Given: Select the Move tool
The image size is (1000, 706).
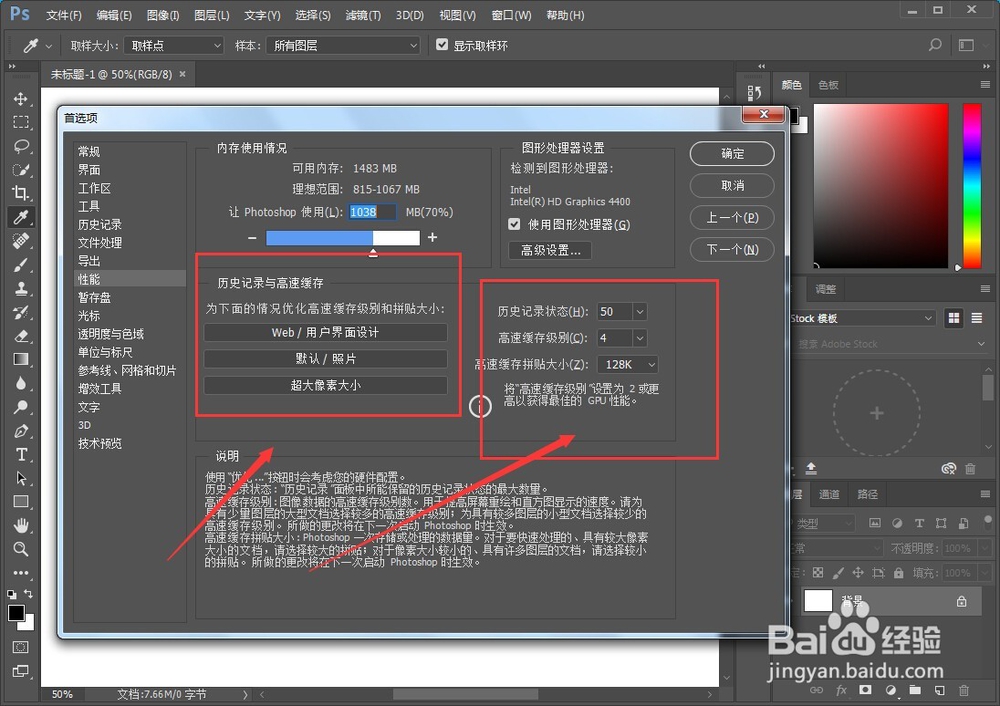Looking at the screenshot, I should [x=20, y=99].
